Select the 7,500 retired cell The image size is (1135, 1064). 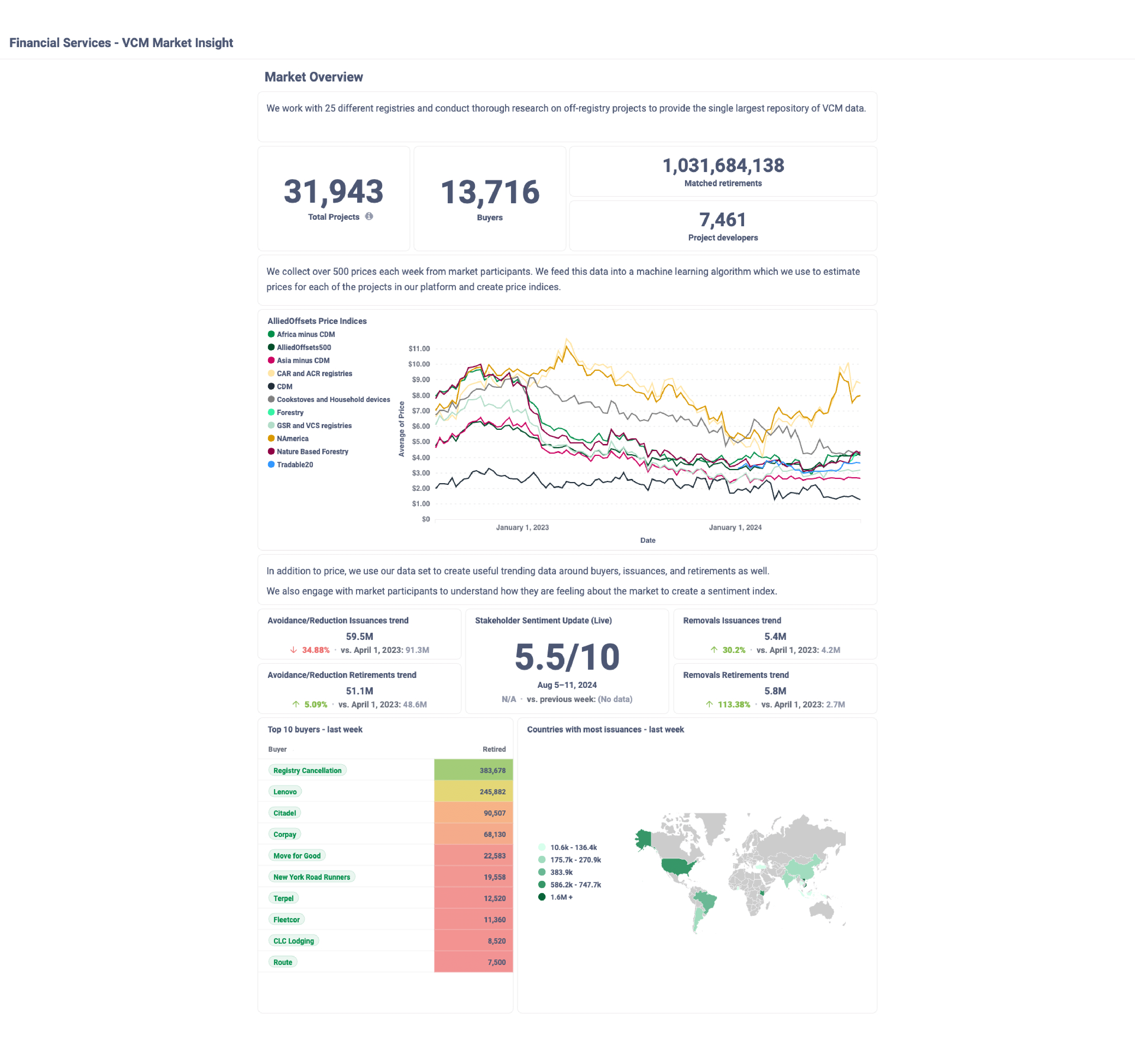click(x=473, y=962)
